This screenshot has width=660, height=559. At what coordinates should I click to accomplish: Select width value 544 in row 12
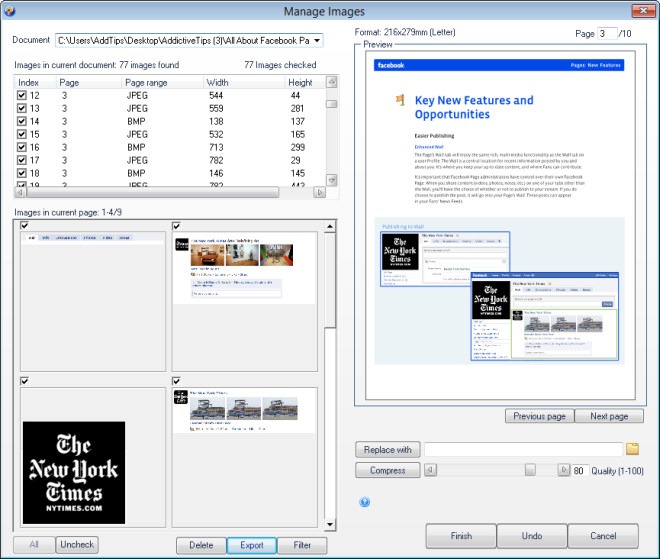[x=216, y=96]
